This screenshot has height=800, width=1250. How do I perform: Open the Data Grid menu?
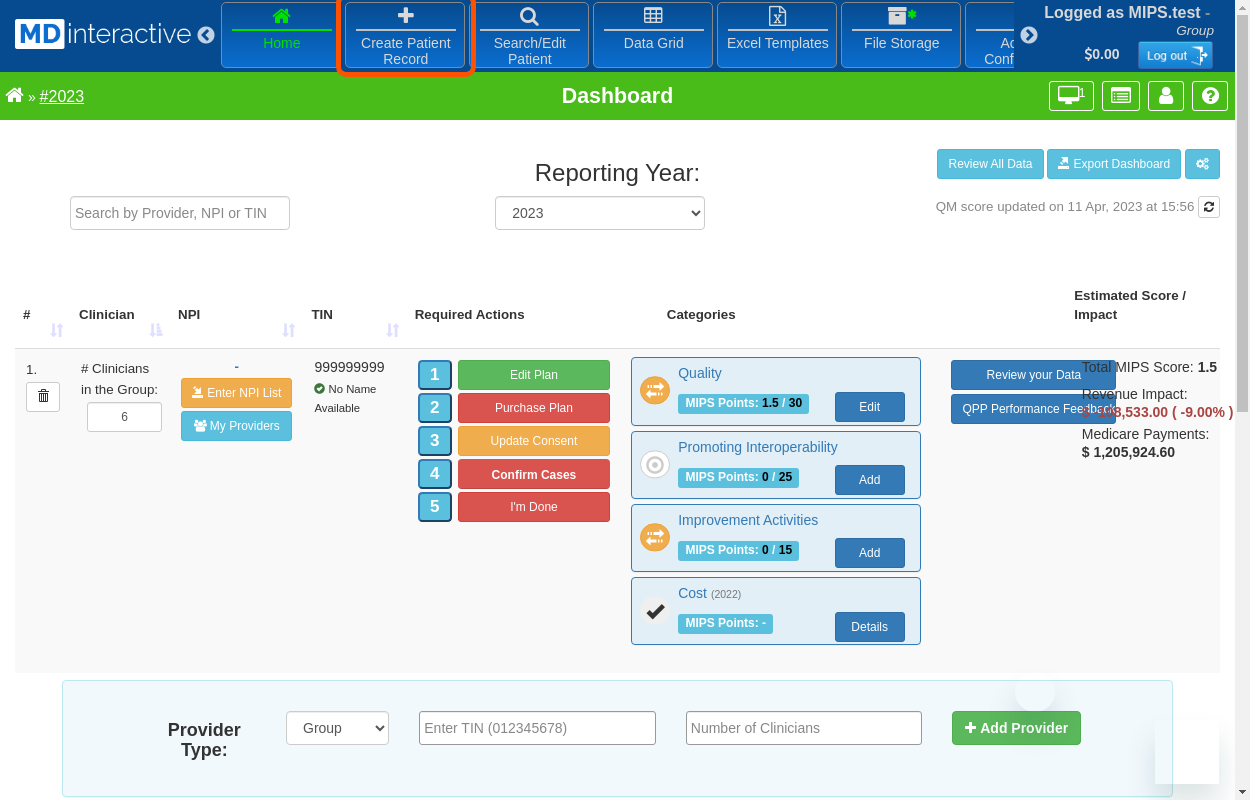pyautogui.click(x=653, y=34)
